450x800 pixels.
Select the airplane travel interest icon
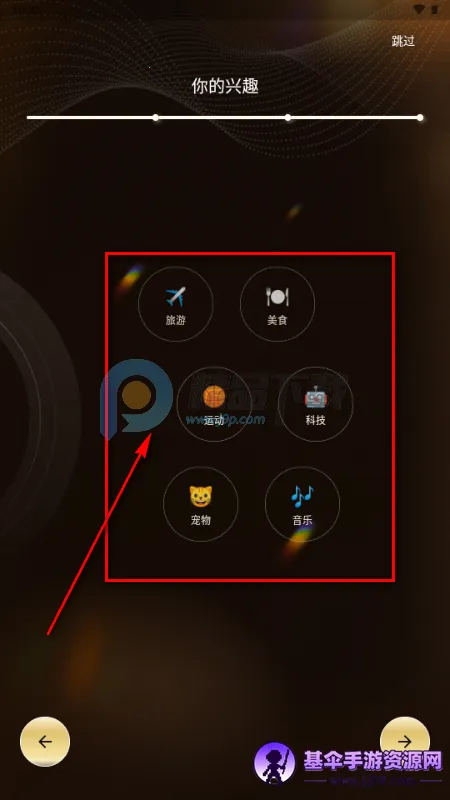tap(176, 297)
